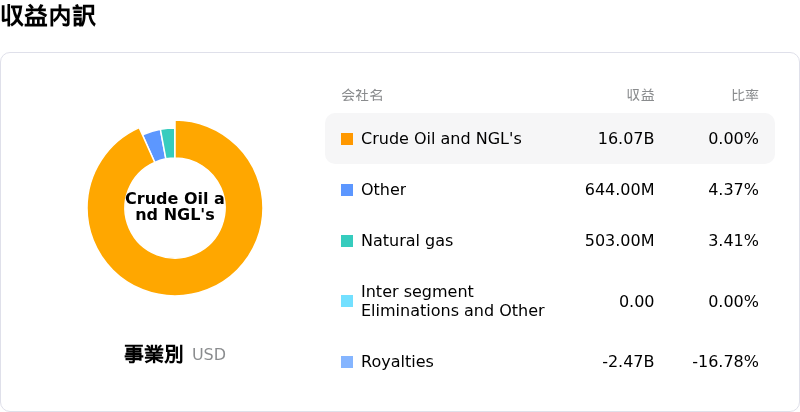Click the small teal donut chart slice
This screenshot has width=800, height=412.
point(168,143)
